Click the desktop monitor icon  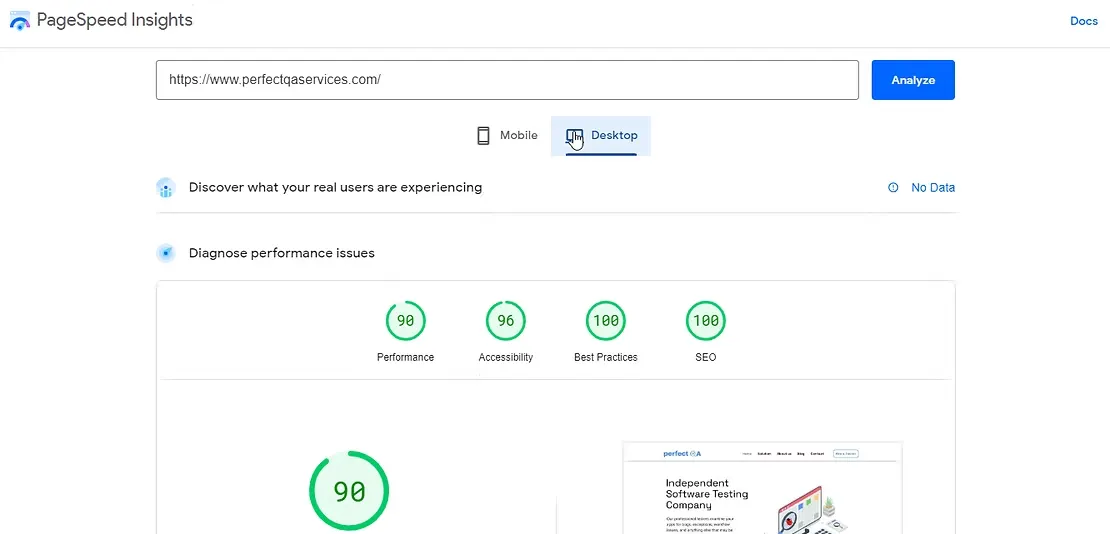[574, 135]
